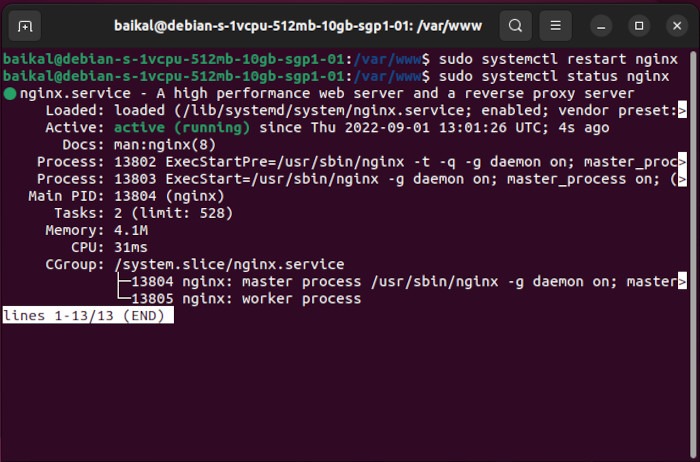This screenshot has height=462, width=700.
Task: Click the '/system.slice/nginx.service' CGroup path
Action: 229,264
